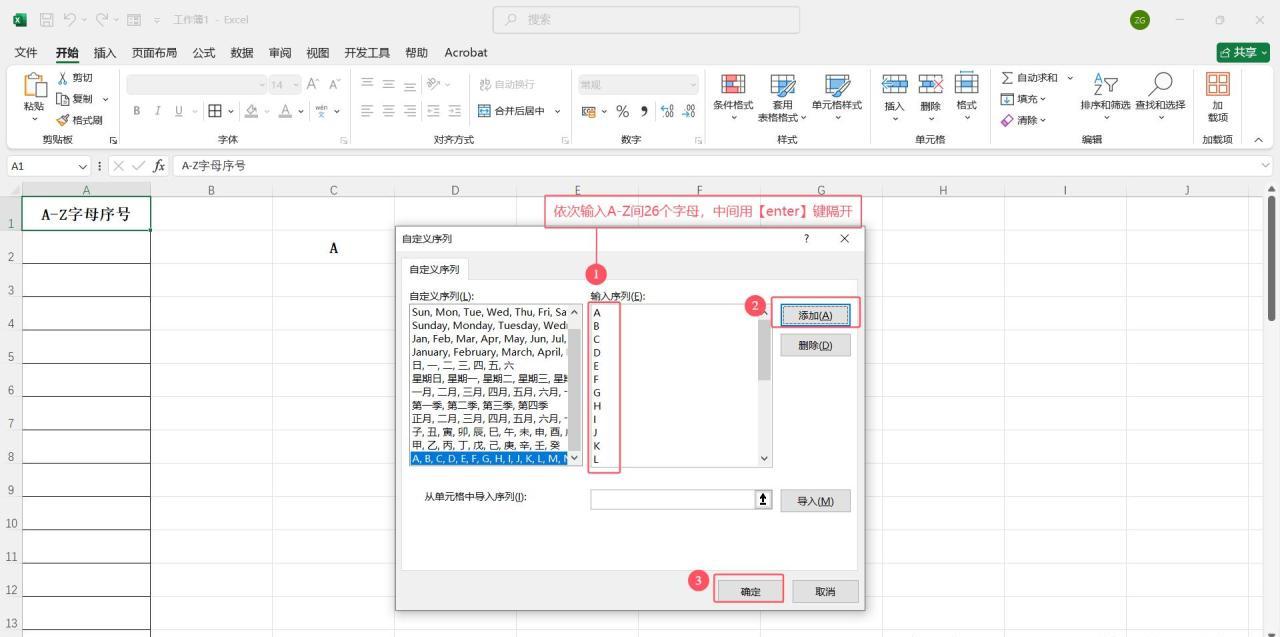
Task: Toggle Underline formatting
Action: coord(179,111)
